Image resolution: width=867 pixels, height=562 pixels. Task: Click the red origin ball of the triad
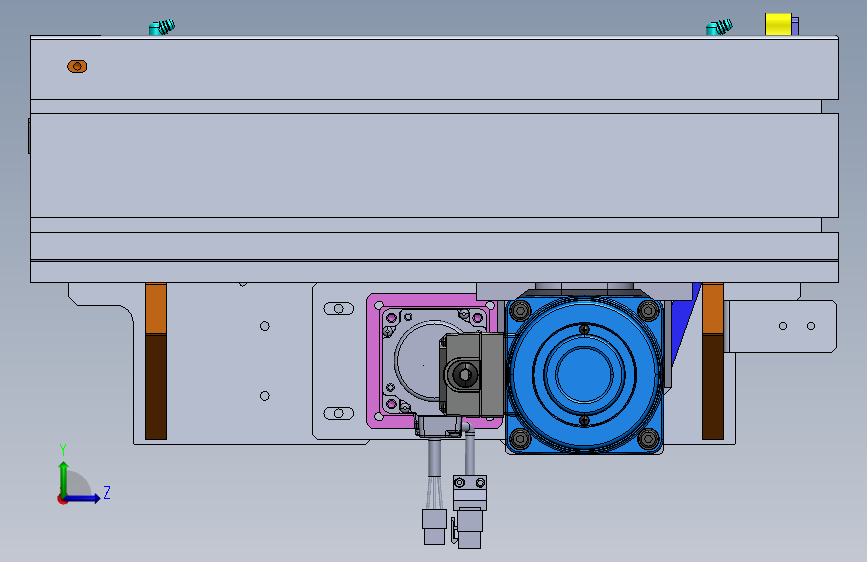point(61,499)
